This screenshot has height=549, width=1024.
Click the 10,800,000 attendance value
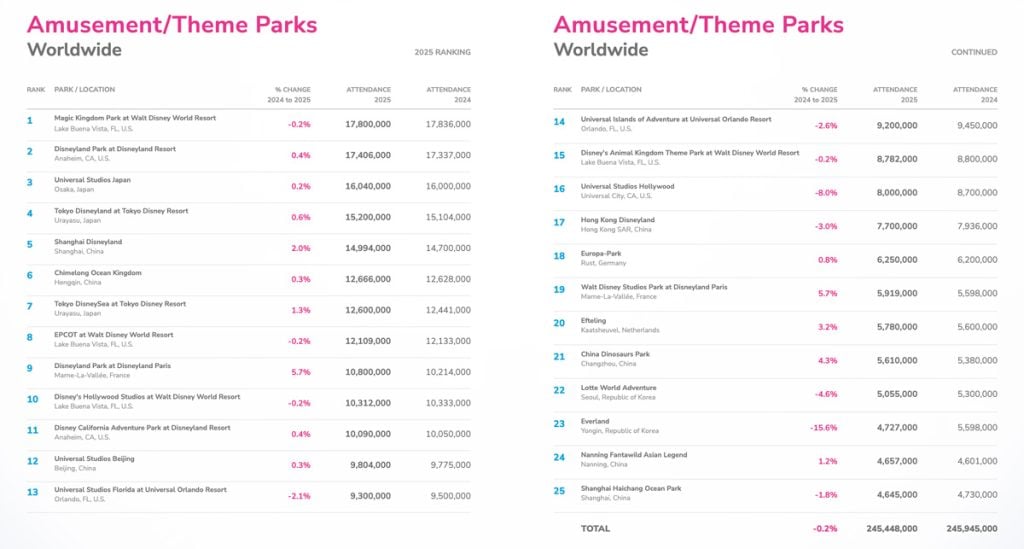click(368, 372)
